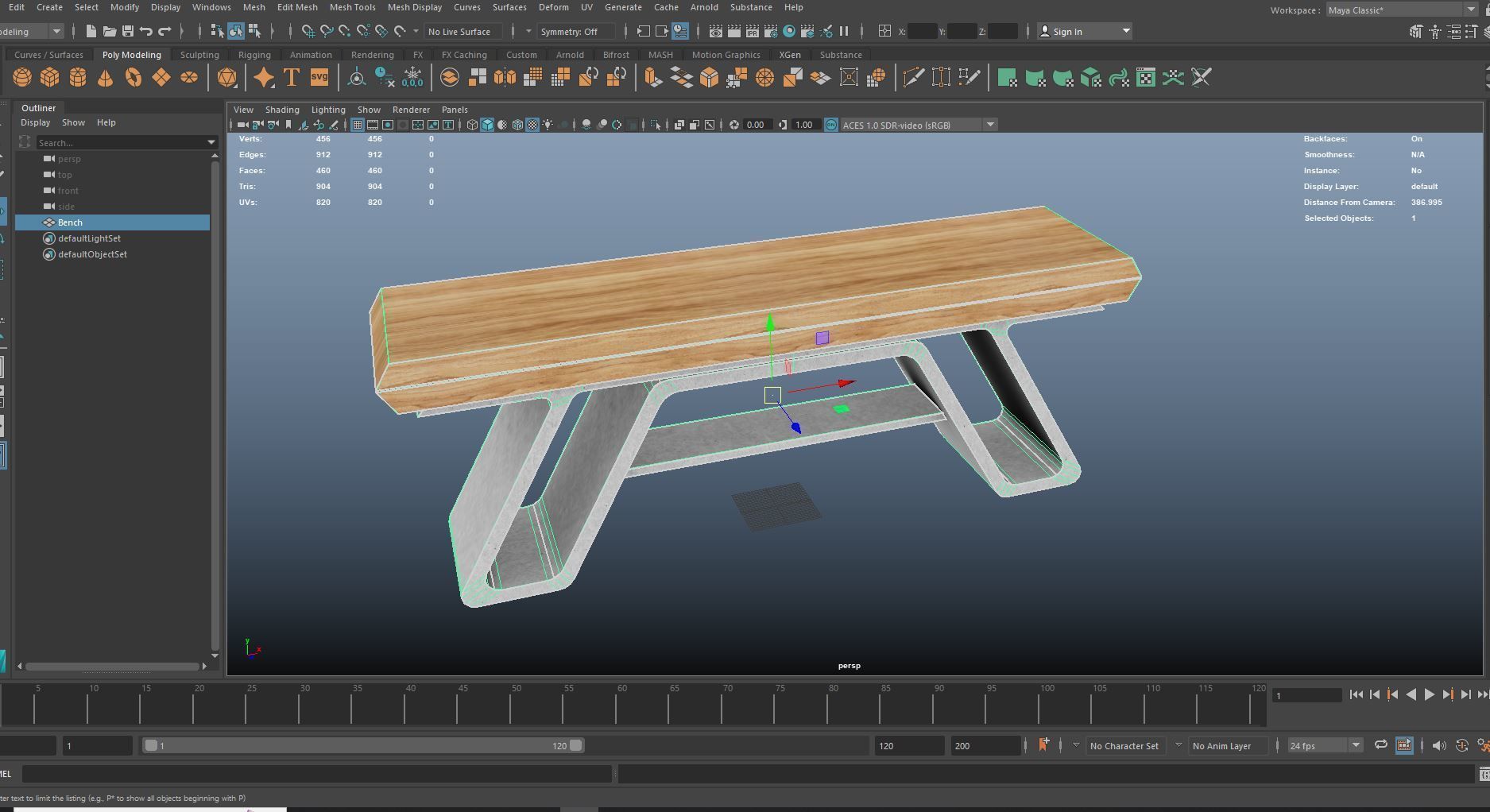Toggle wireframe shading in viewport
The image size is (1490, 812).
tap(472, 125)
